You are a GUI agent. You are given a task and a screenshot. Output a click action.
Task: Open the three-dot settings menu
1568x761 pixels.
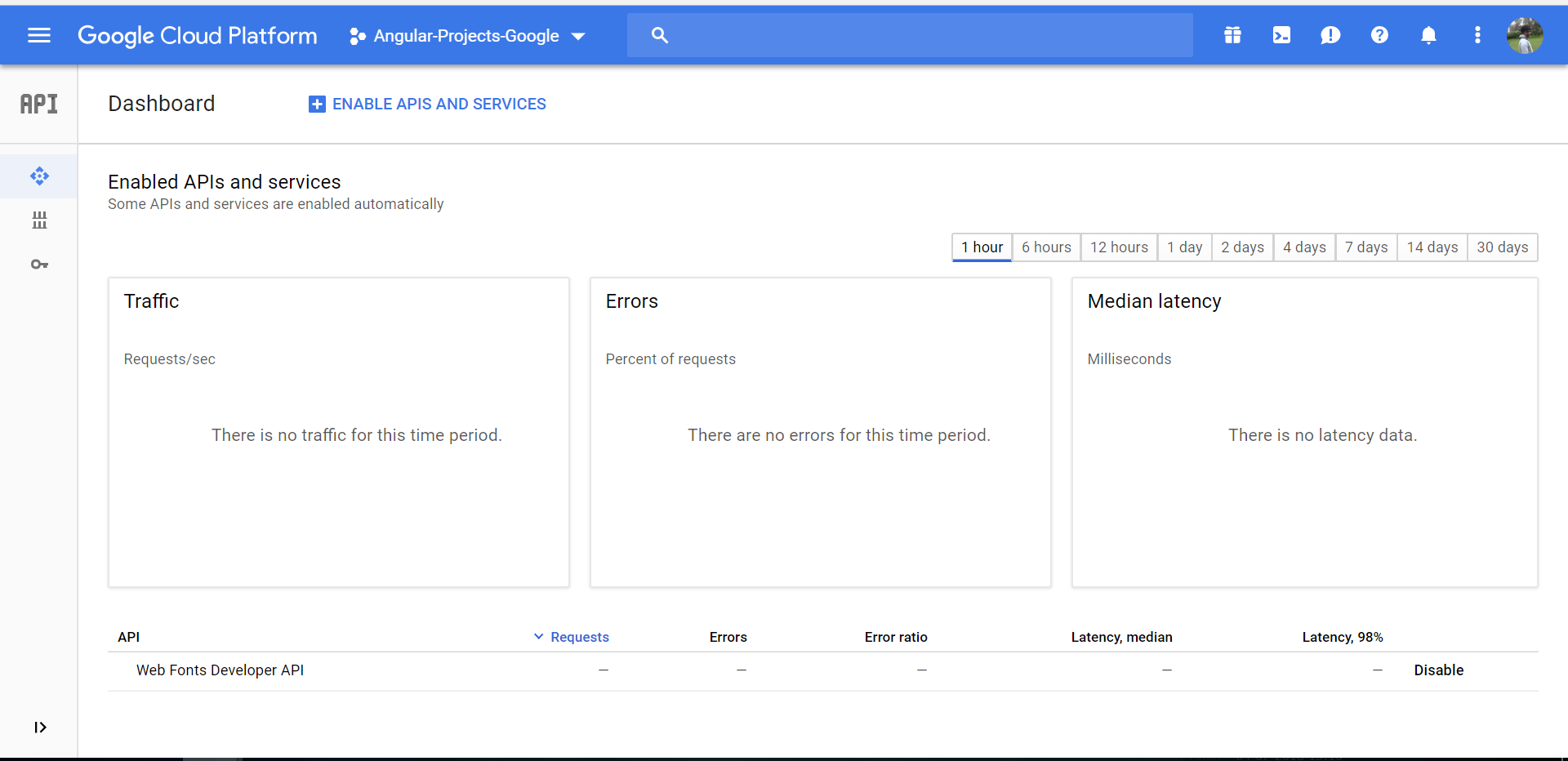coord(1477,35)
